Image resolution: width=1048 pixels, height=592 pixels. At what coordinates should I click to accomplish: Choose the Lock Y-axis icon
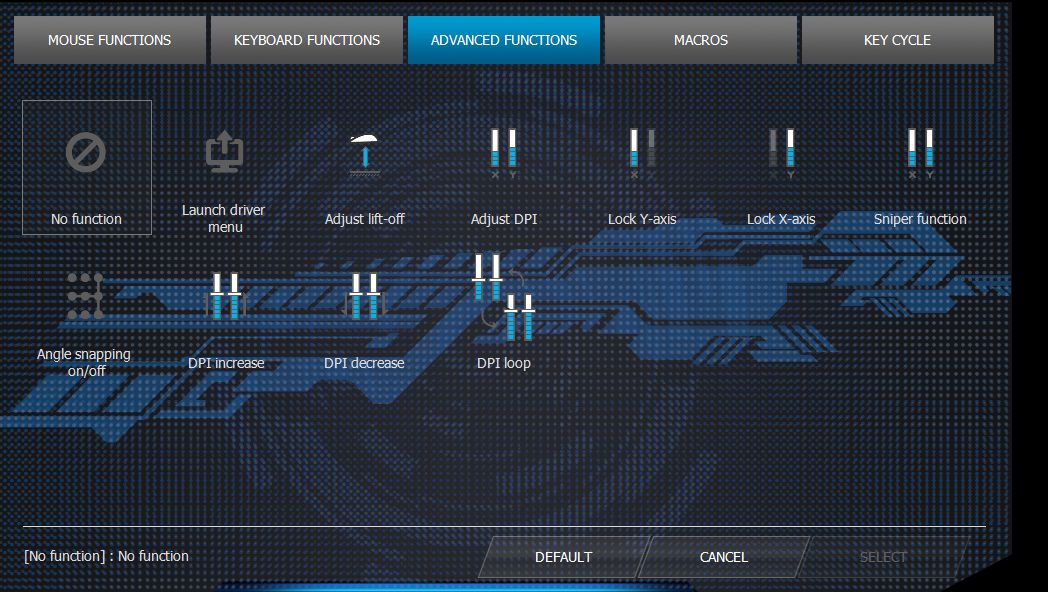[x=642, y=153]
